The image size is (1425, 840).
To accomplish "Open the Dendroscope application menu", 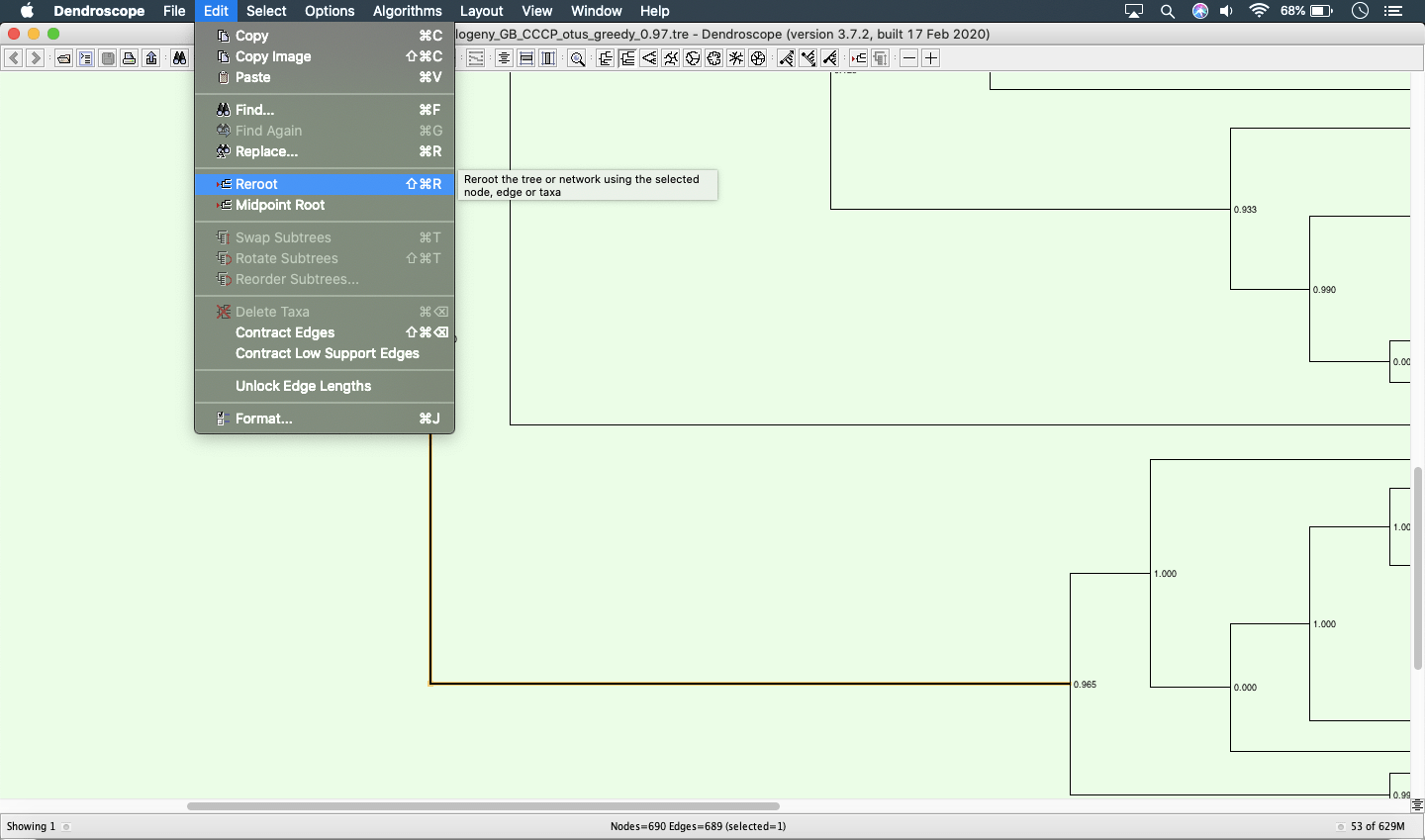I will pyautogui.click(x=99, y=11).
